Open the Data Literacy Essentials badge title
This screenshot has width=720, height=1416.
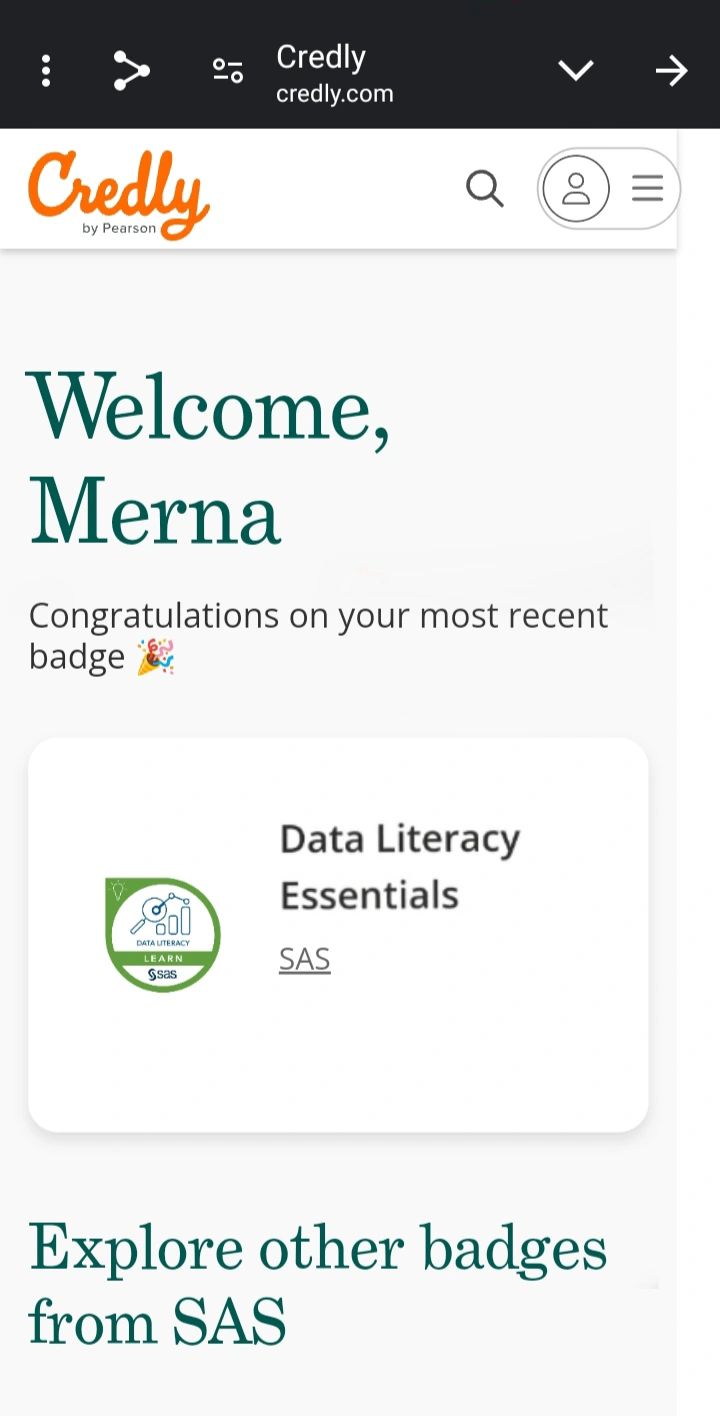pyautogui.click(x=400, y=866)
